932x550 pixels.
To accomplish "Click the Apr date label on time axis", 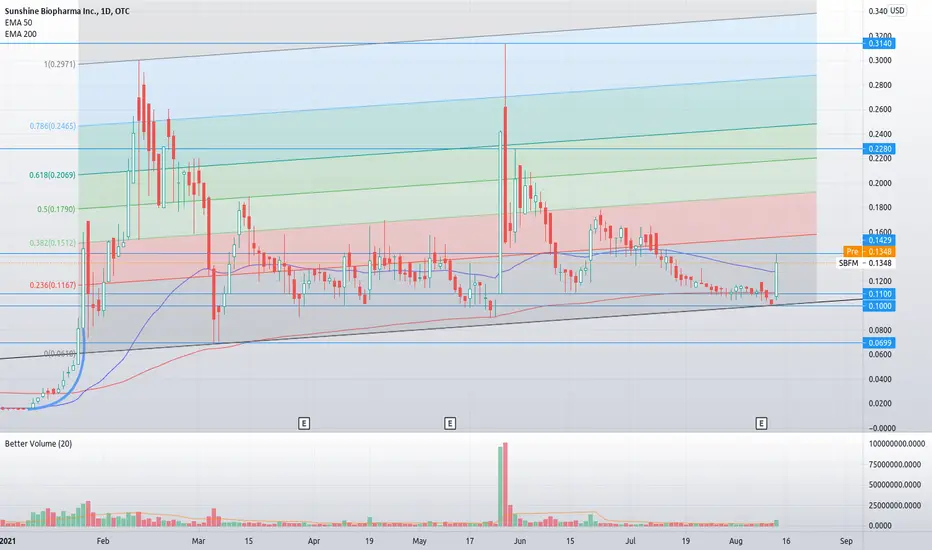I will point(314,541).
